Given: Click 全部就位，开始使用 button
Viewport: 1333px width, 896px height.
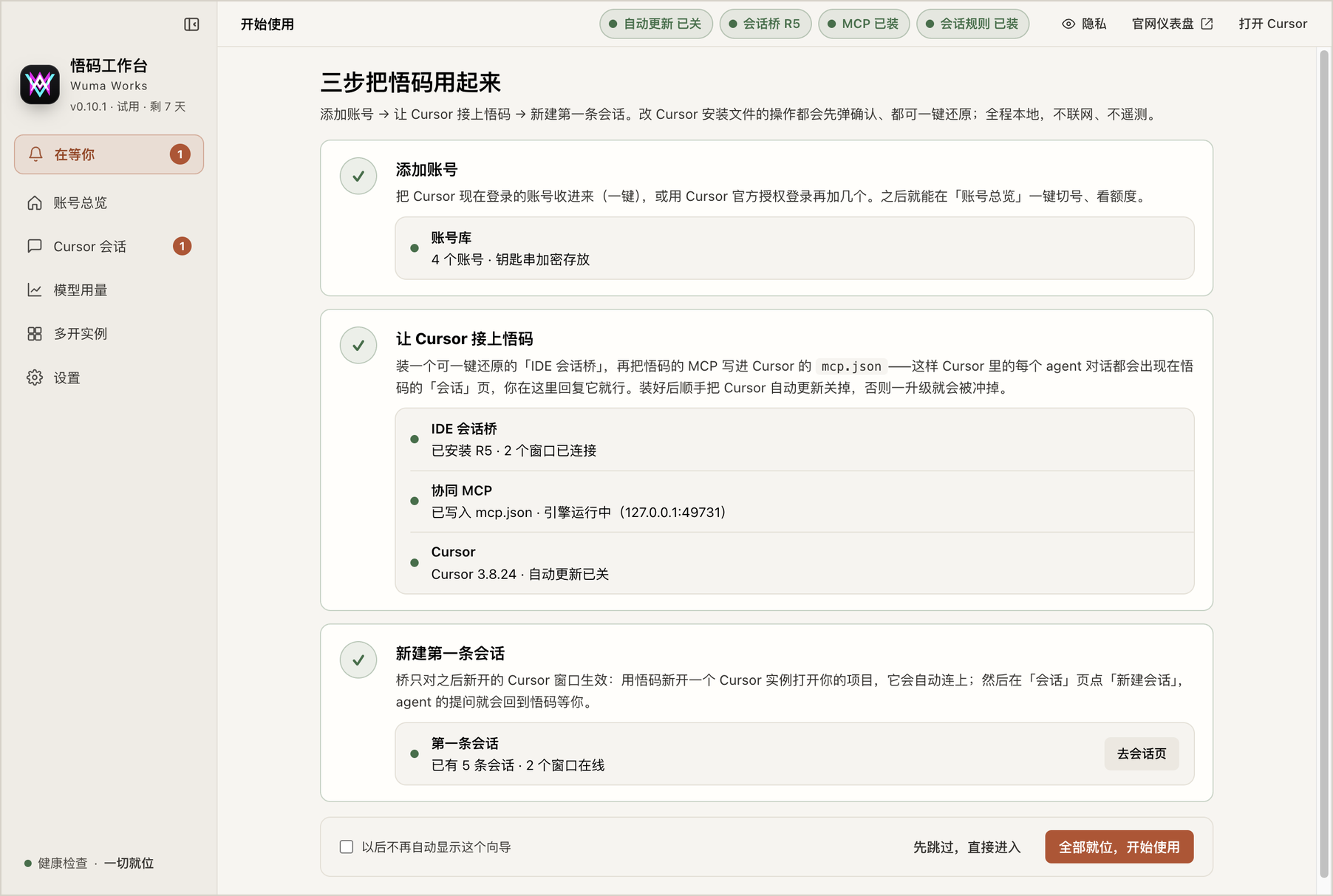Looking at the screenshot, I should tap(1119, 847).
